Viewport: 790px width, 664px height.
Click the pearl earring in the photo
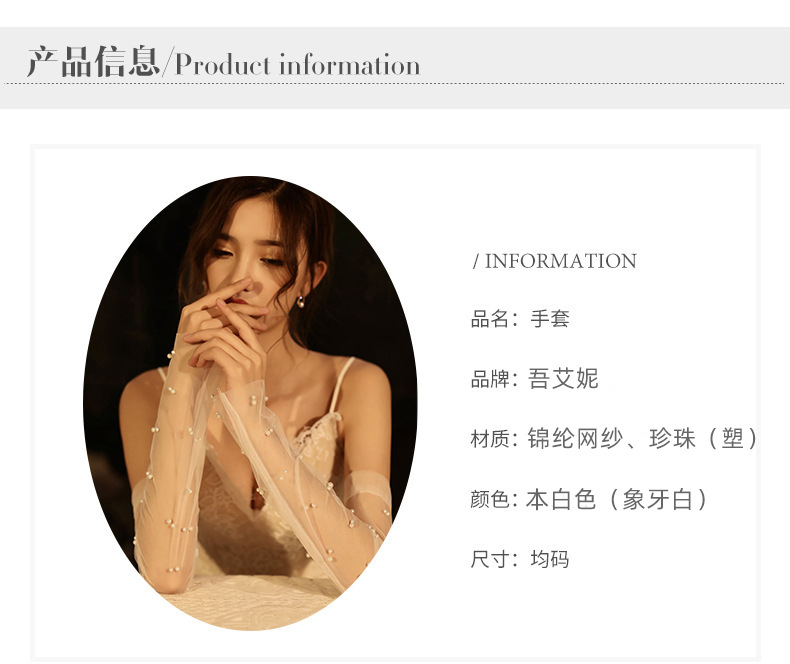coord(300,302)
